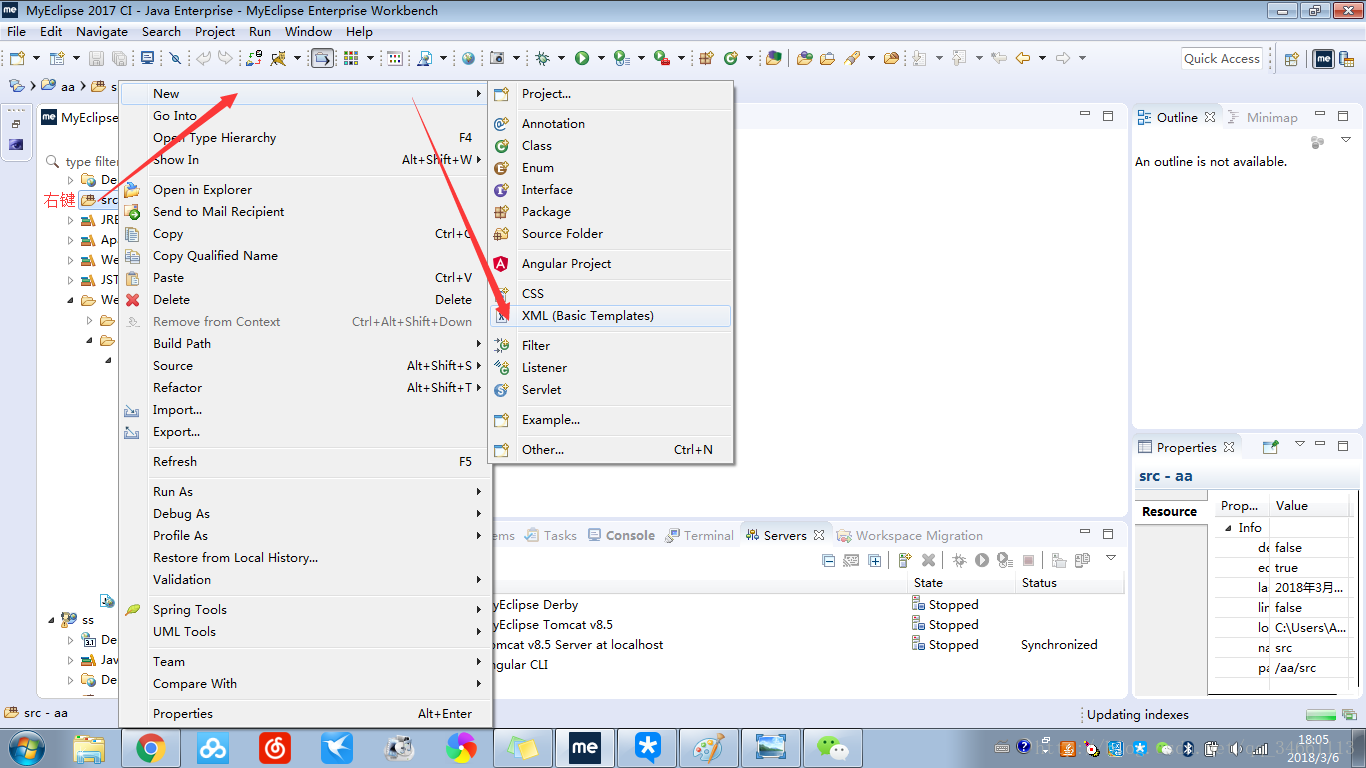
Task: Click the Undo arrow icon in toolbar
Action: pyautogui.click(x=203, y=58)
